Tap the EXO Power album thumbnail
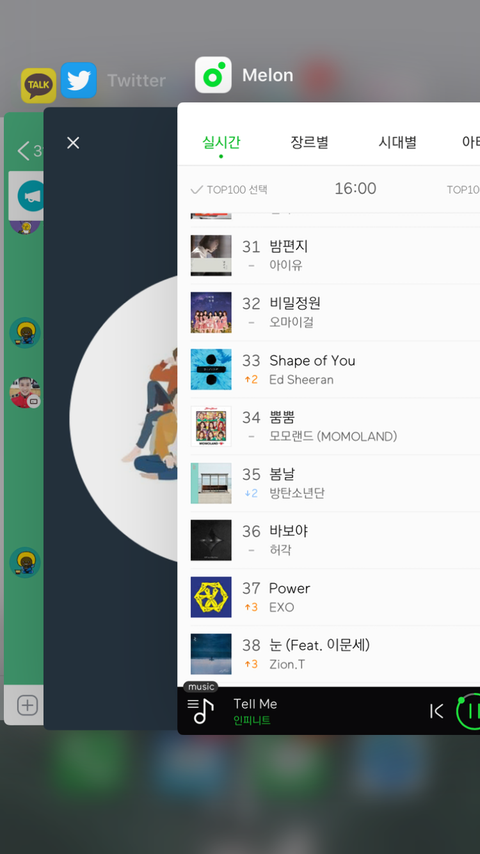The height and width of the screenshot is (854, 480). click(x=211, y=597)
